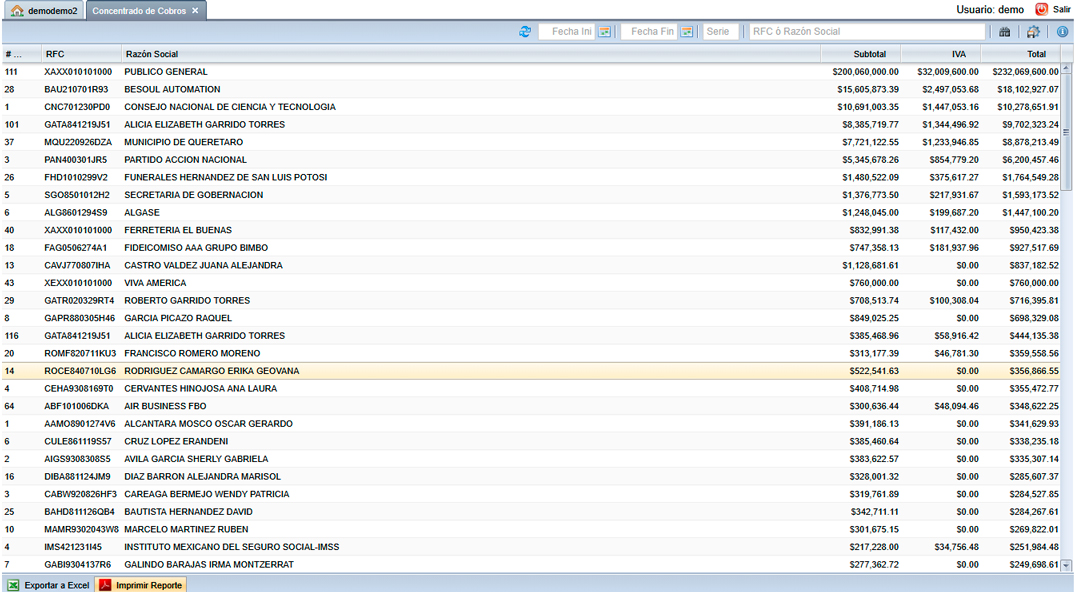Screen dimensions: 1075x592
Task: Click into the Serie input field
Action: point(720,32)
